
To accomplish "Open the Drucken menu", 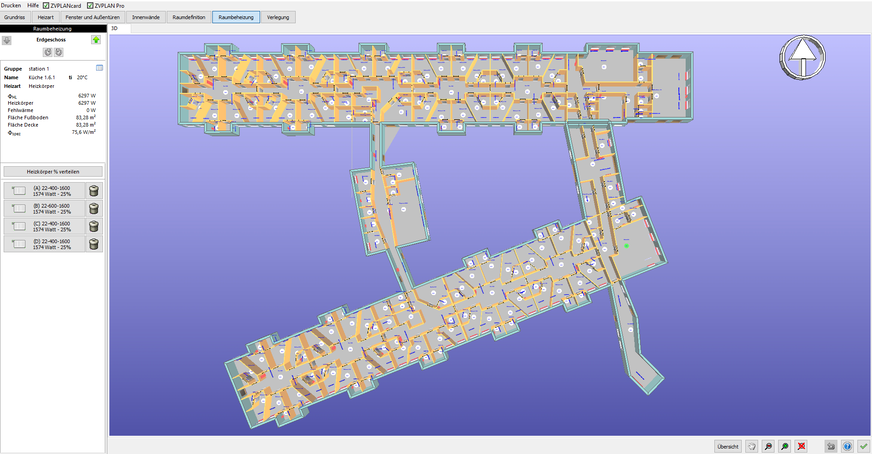I will tap(11, 5).
